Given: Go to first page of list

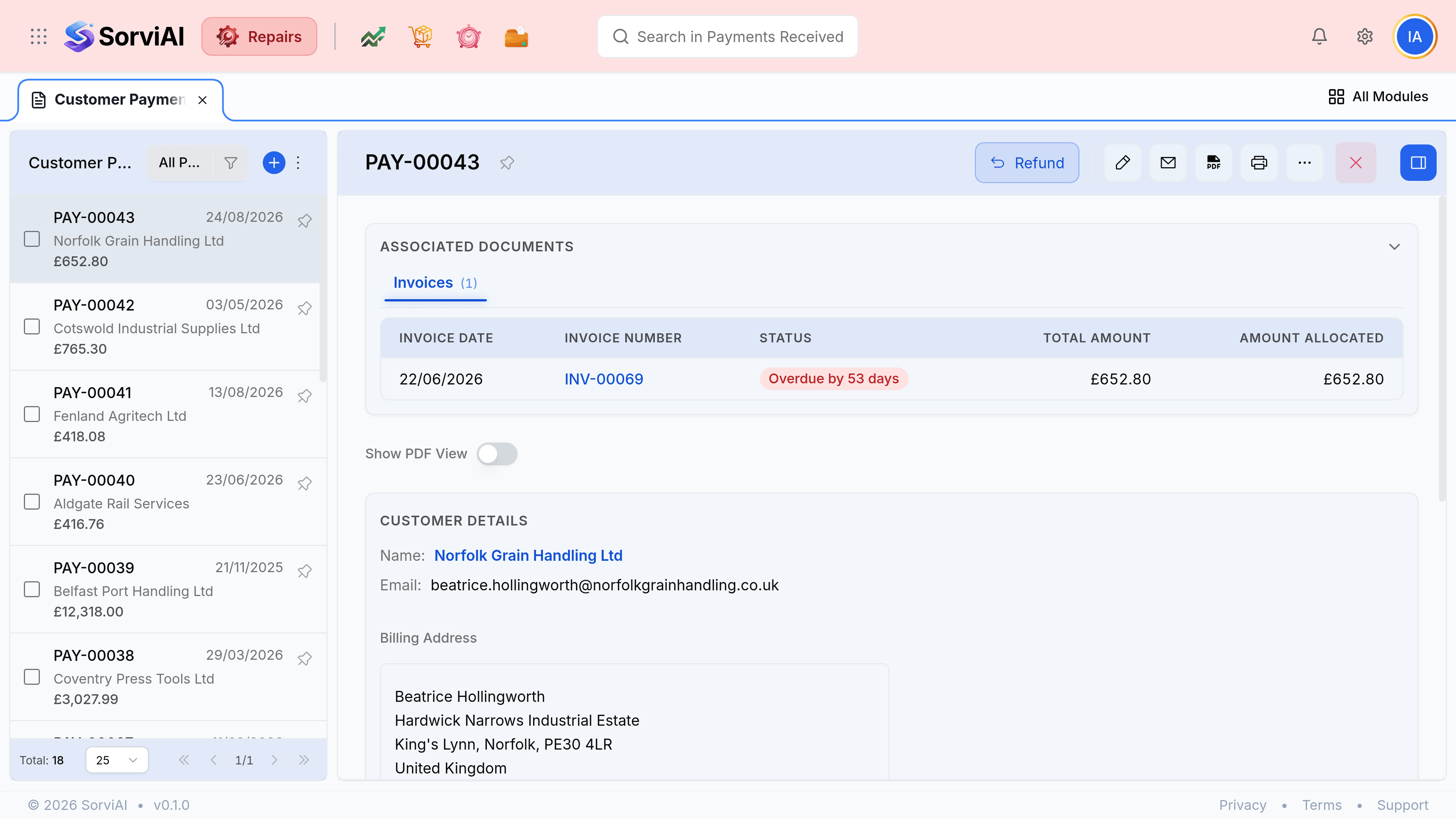Looking at the screenshot, I should 184,760.
